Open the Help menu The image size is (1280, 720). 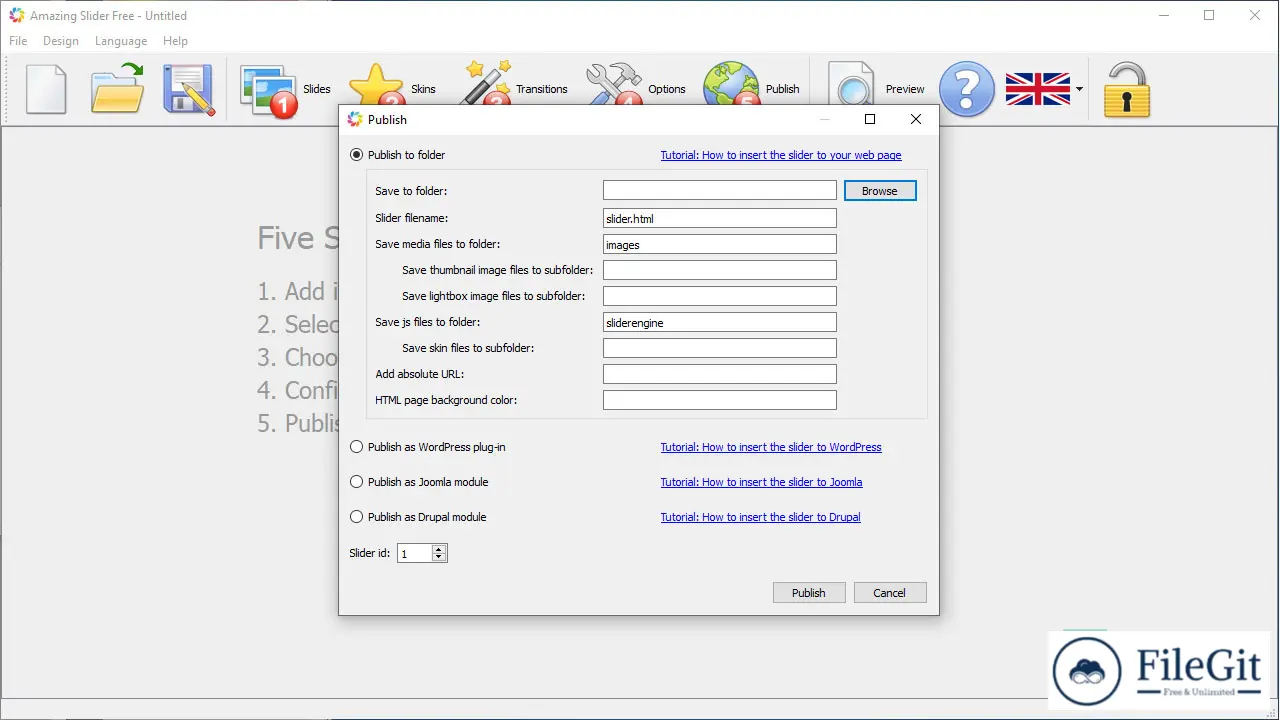(175, 41)
